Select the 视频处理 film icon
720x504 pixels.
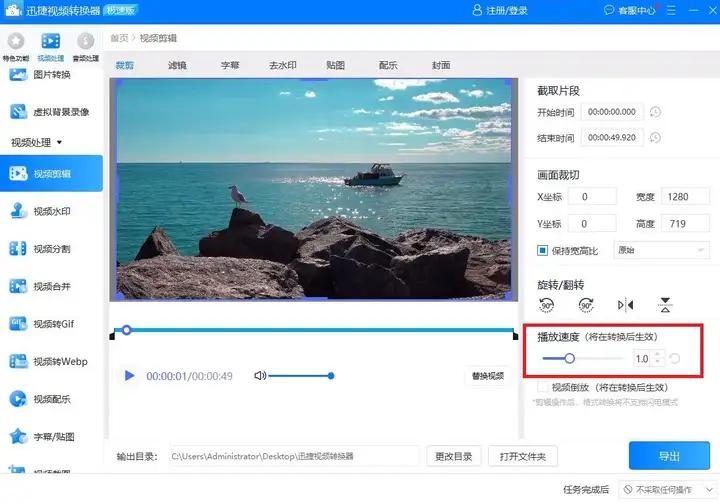point(51,41)
